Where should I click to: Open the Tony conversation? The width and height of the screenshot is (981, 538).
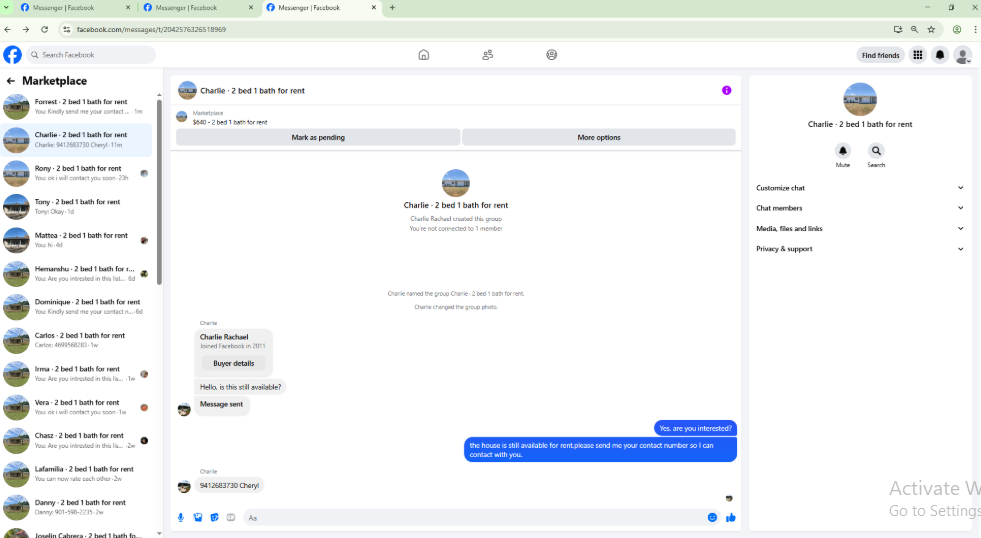77,206
